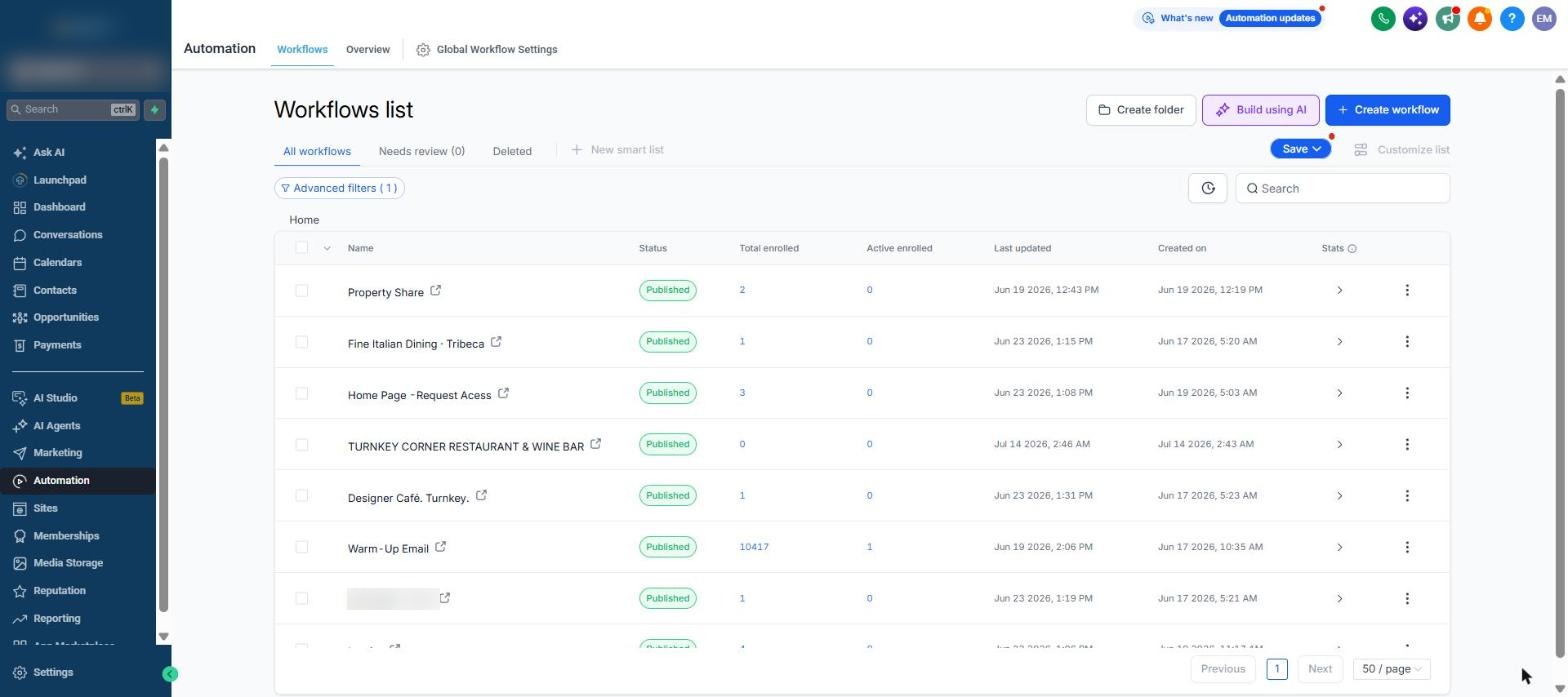Collapse sidebar with green arrow button

point(170,674)
